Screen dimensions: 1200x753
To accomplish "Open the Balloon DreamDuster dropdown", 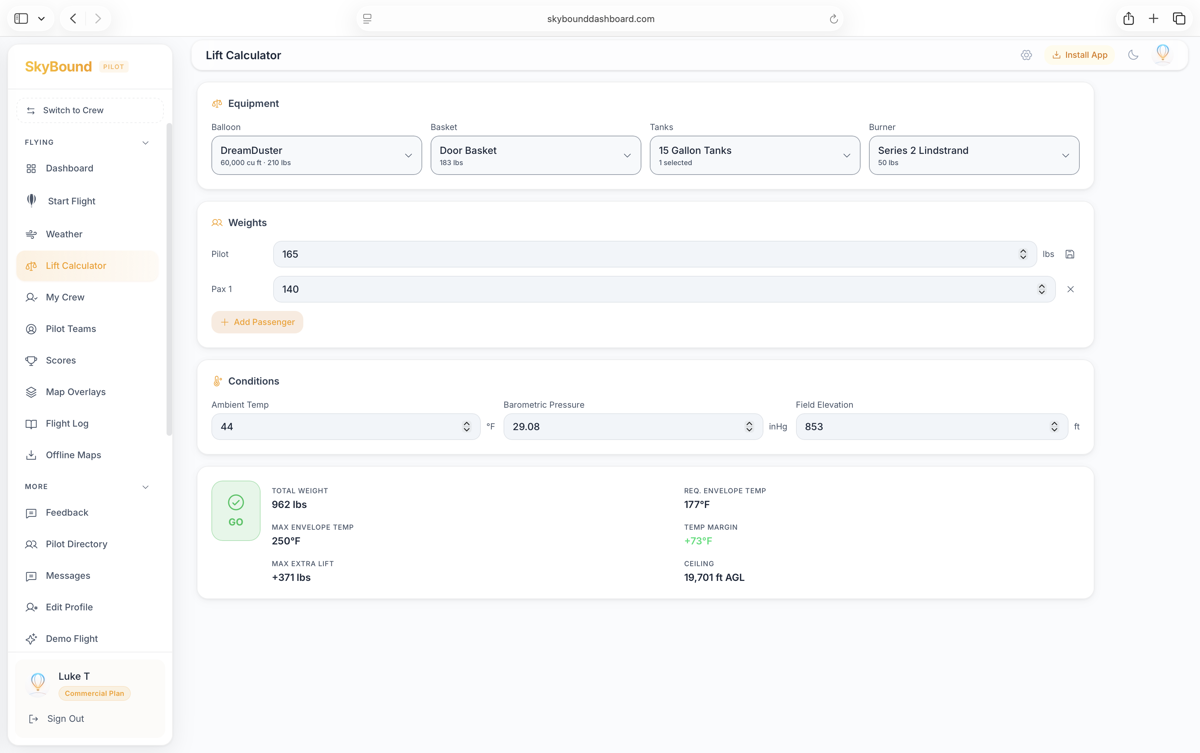I will pos(316,155).
